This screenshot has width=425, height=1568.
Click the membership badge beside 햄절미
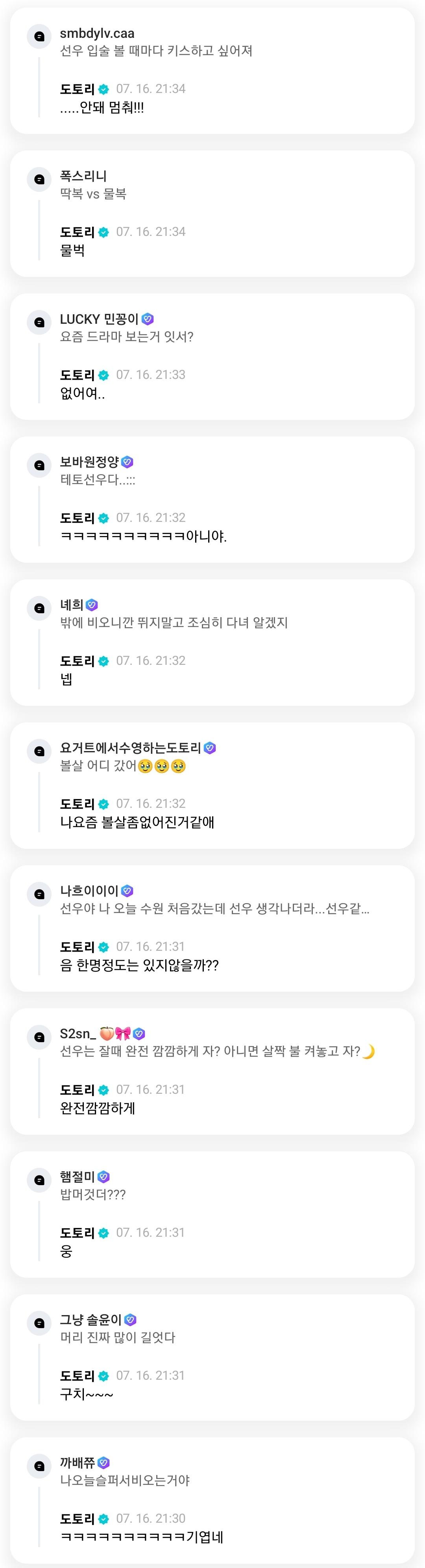click(103, 1176)
